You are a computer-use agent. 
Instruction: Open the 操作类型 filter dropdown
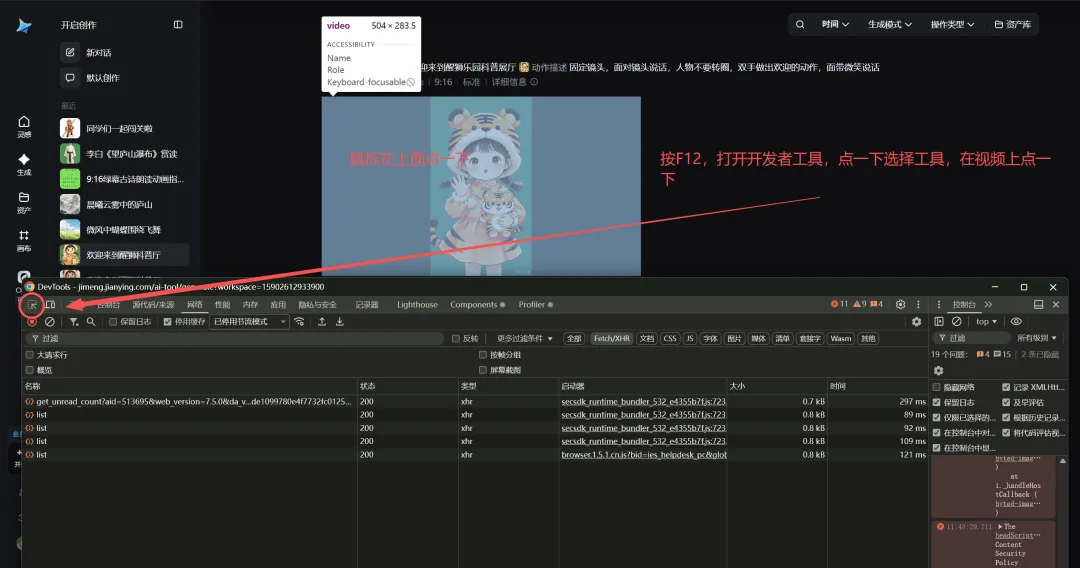953,24
